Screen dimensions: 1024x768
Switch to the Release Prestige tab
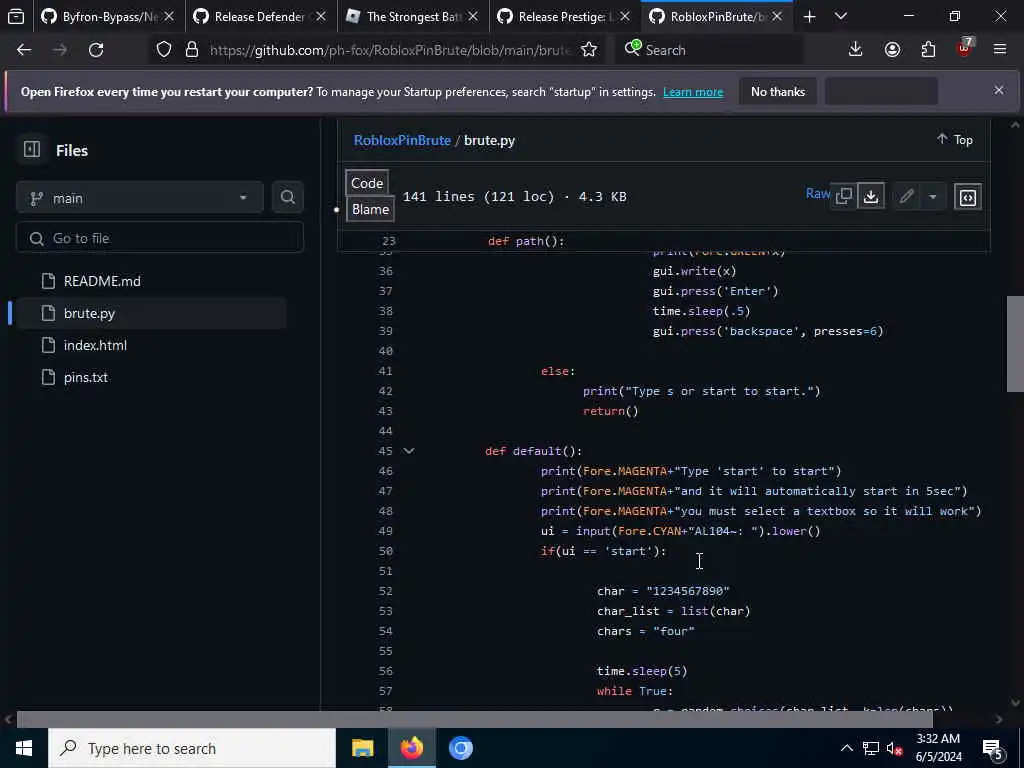tap(564, 16)
